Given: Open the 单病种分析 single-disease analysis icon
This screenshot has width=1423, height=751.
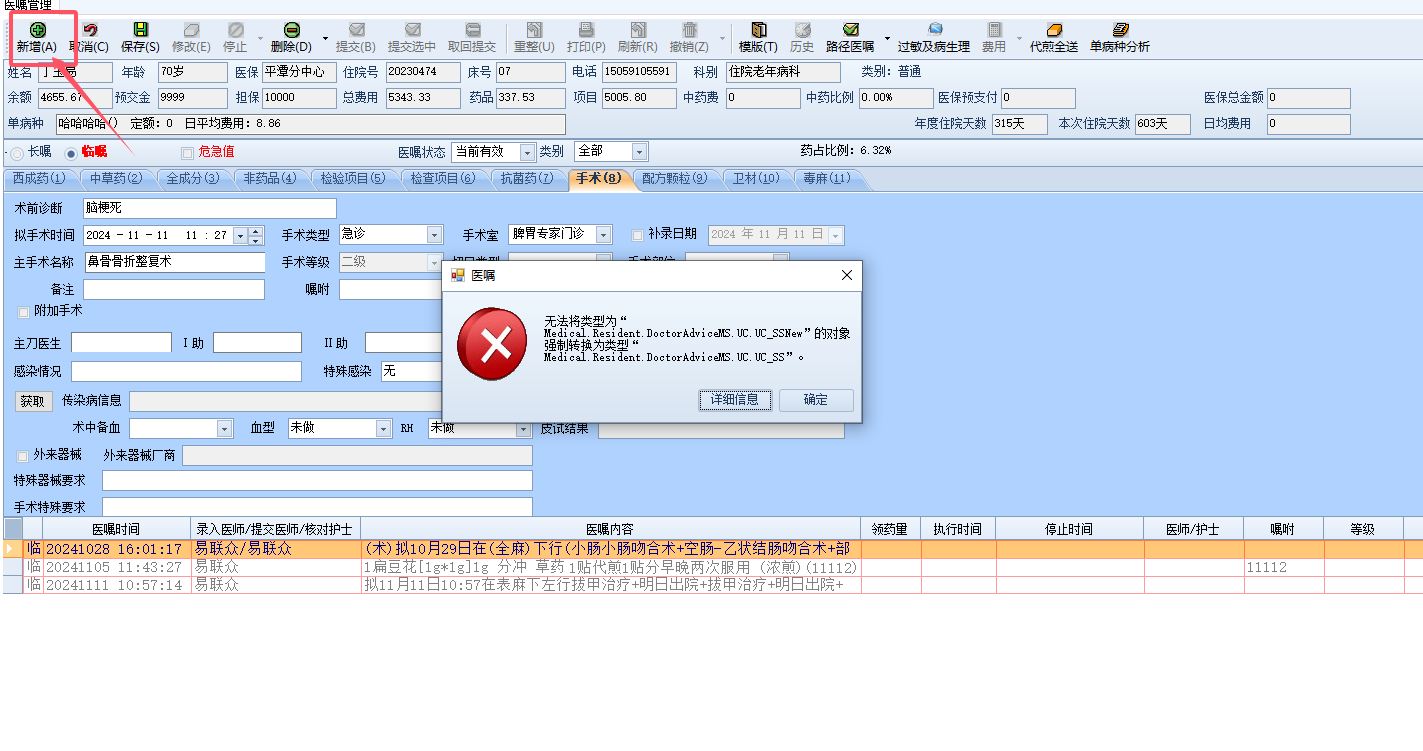Looking at the screenshot, I should [x=1120, y=30].
